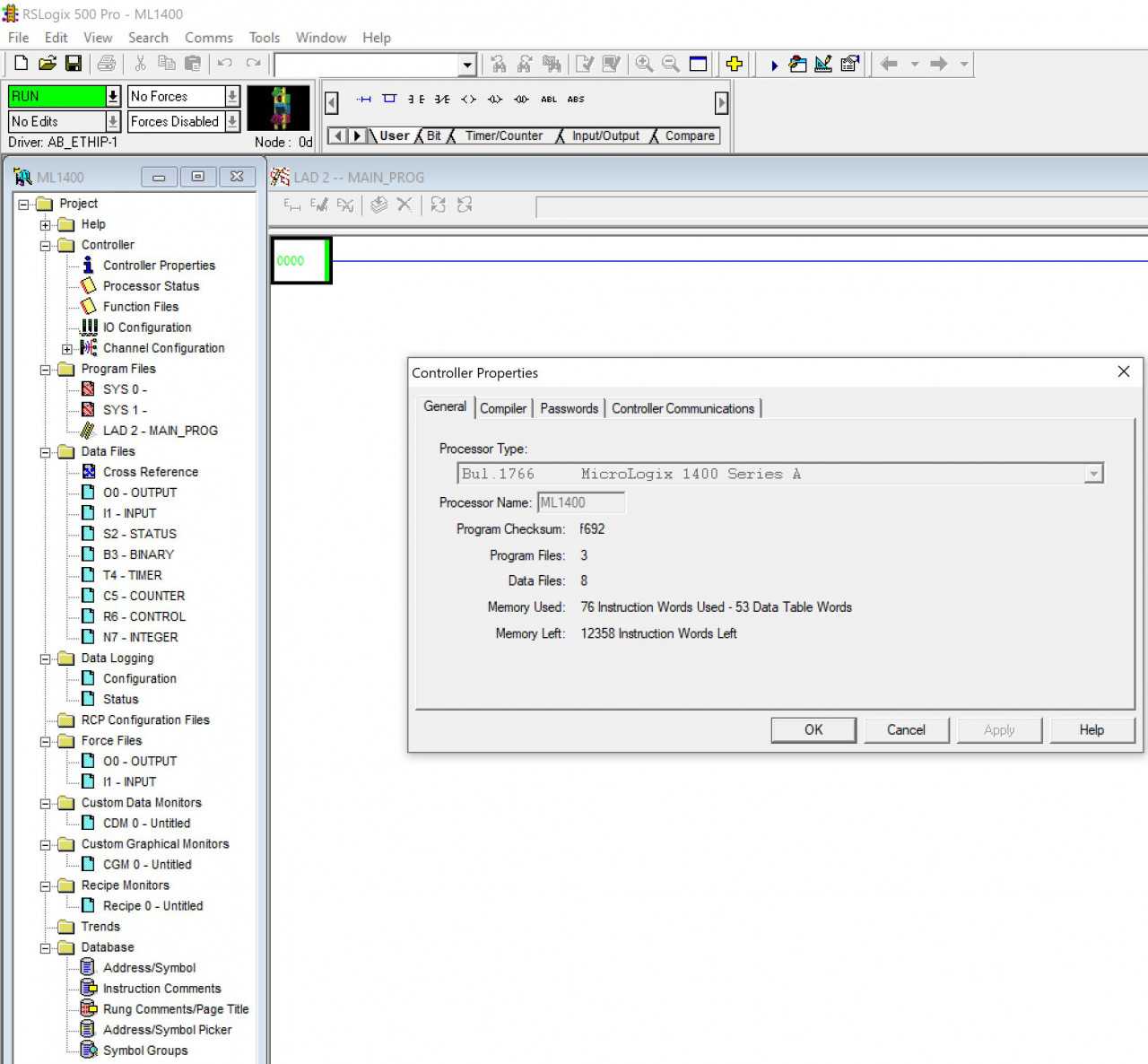This screenshot has width=1148, height=1064.
Task: Switch to the Passwords tab
Action: pos(569,408)
